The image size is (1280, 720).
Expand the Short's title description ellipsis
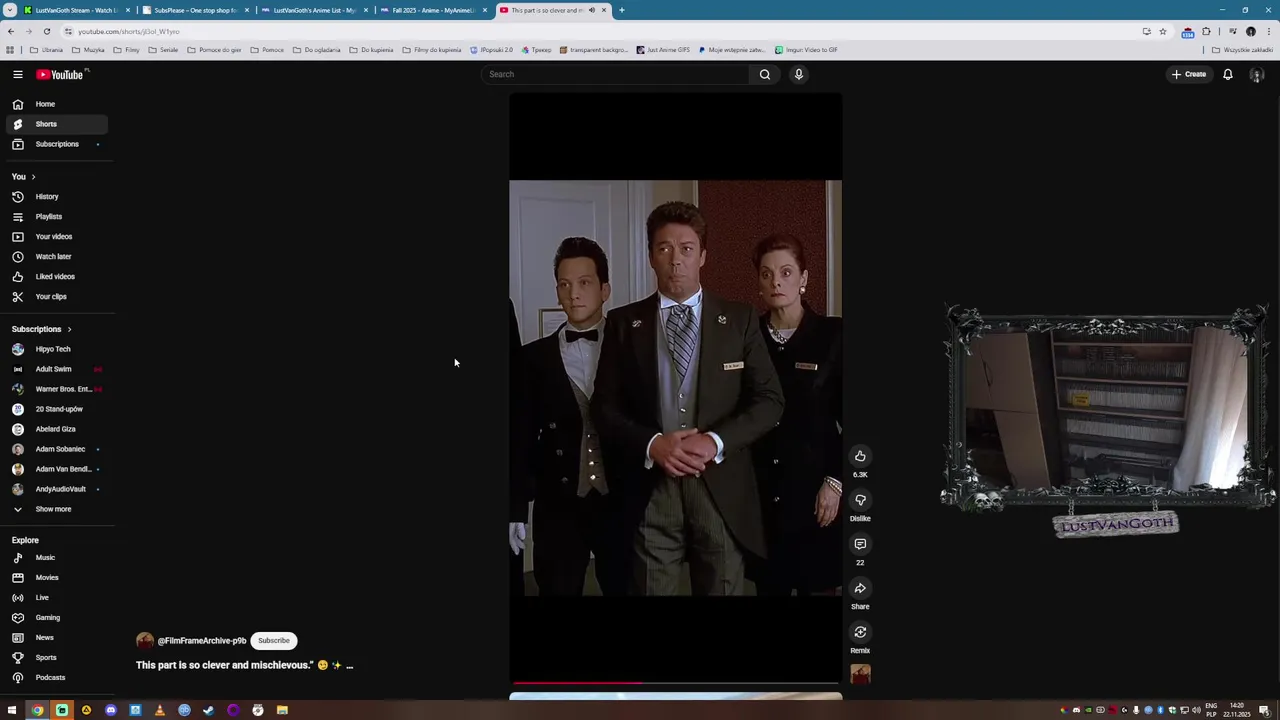pyautogui.click(x=349, y=666)
